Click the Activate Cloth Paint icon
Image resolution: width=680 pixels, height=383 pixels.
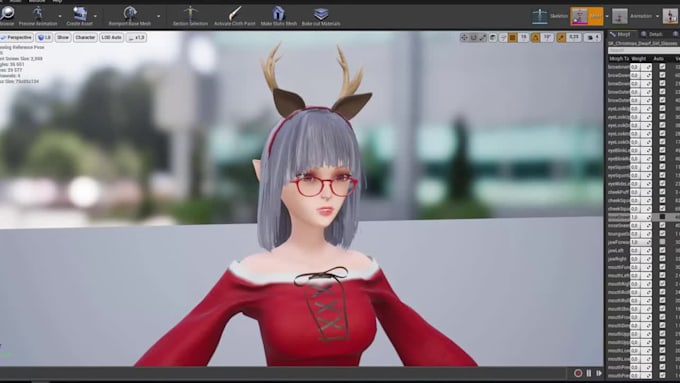pos(235,13)
